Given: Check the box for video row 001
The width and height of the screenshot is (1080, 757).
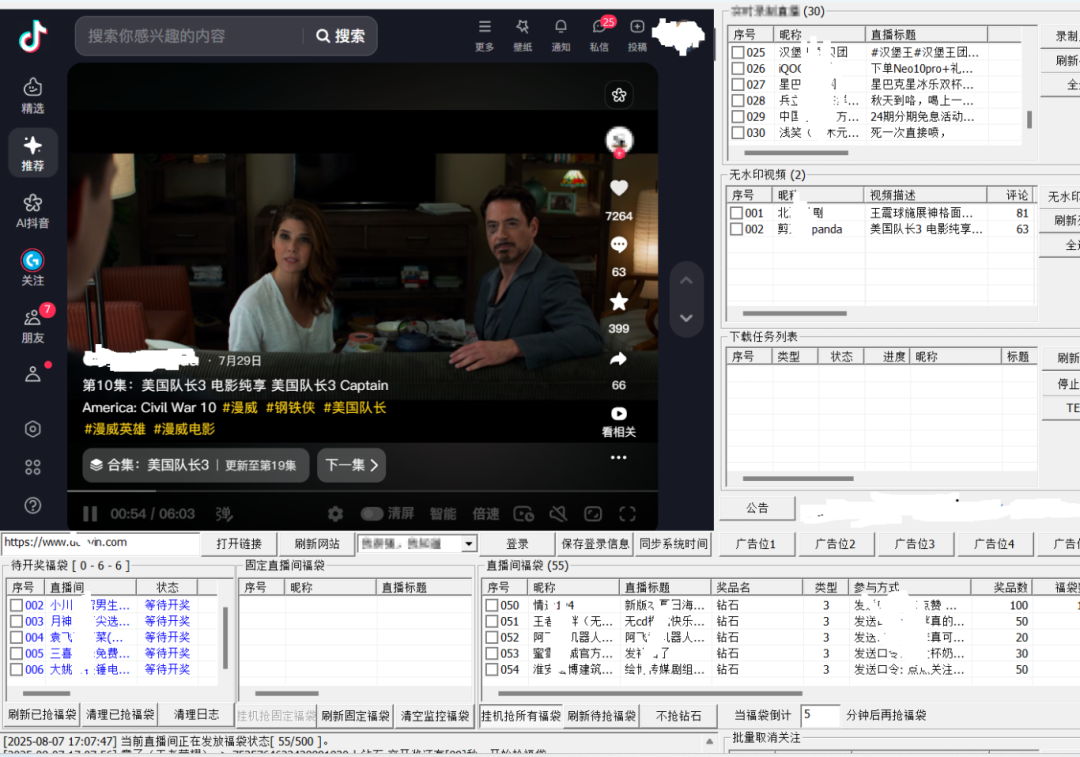Looking at the screenshot, I should pos(736,214).
